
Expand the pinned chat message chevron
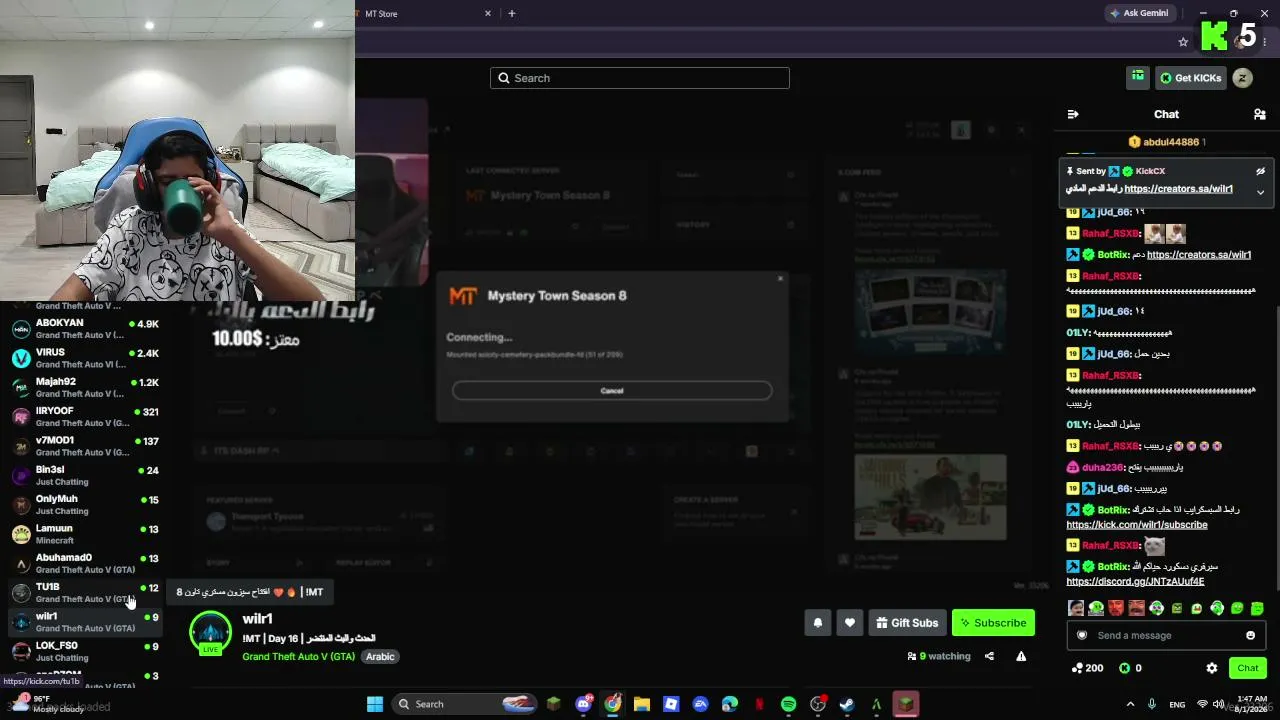1260,192
